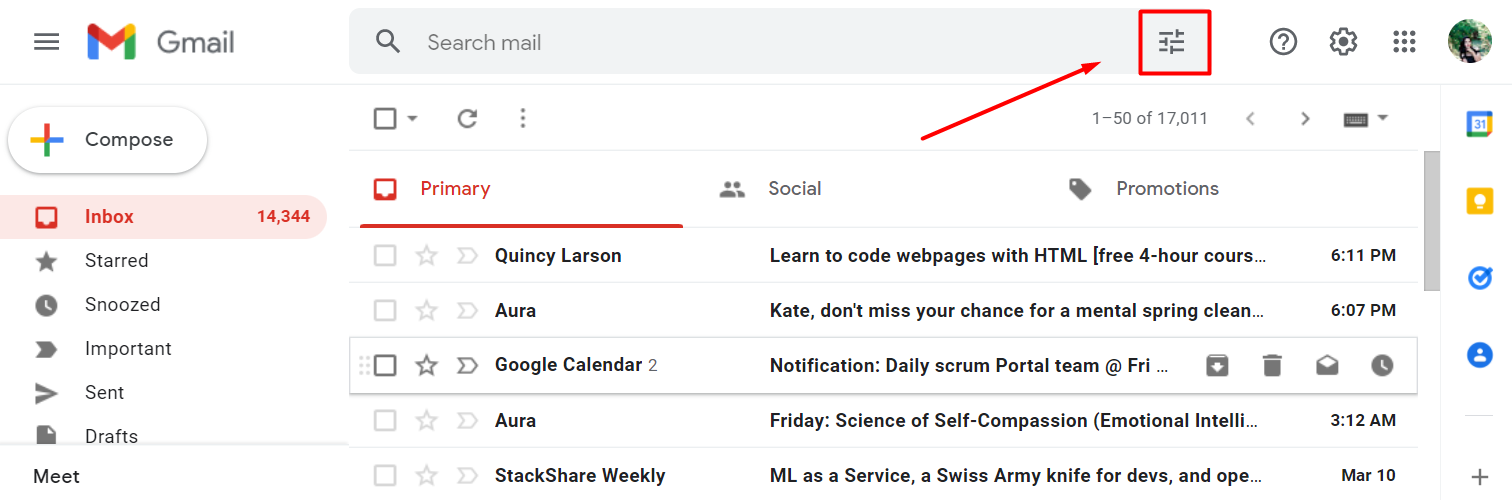1512x500 pixels.
Task: Show search options filter icon
Action: [x=1172, y=42]
